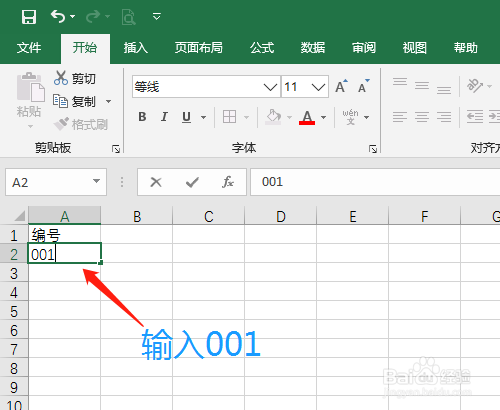
Task: Click the Print Preview icon
Action: coord(129,17)
